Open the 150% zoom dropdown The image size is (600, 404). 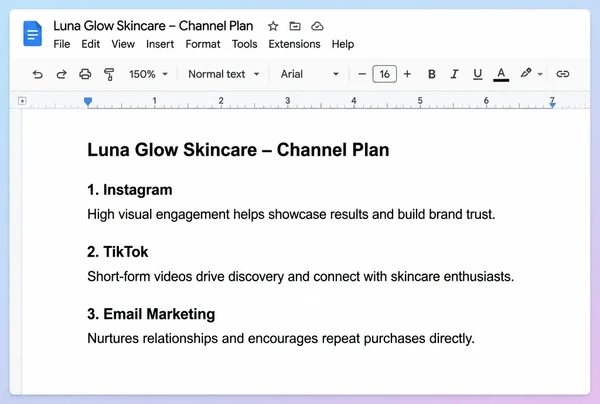148,74
